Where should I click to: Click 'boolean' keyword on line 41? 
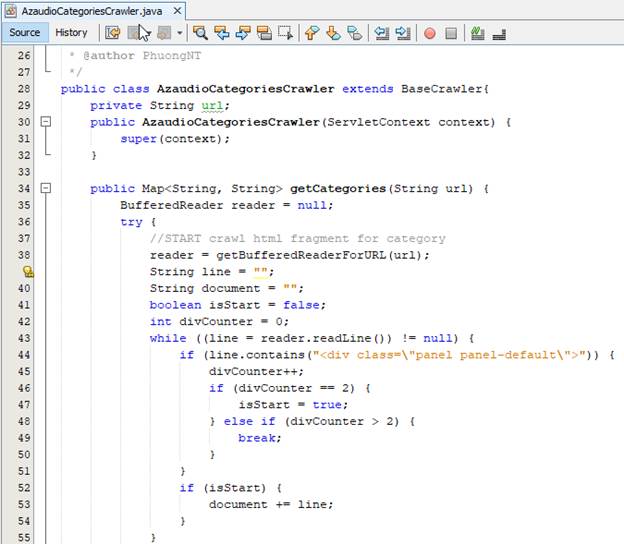(176, 305)
